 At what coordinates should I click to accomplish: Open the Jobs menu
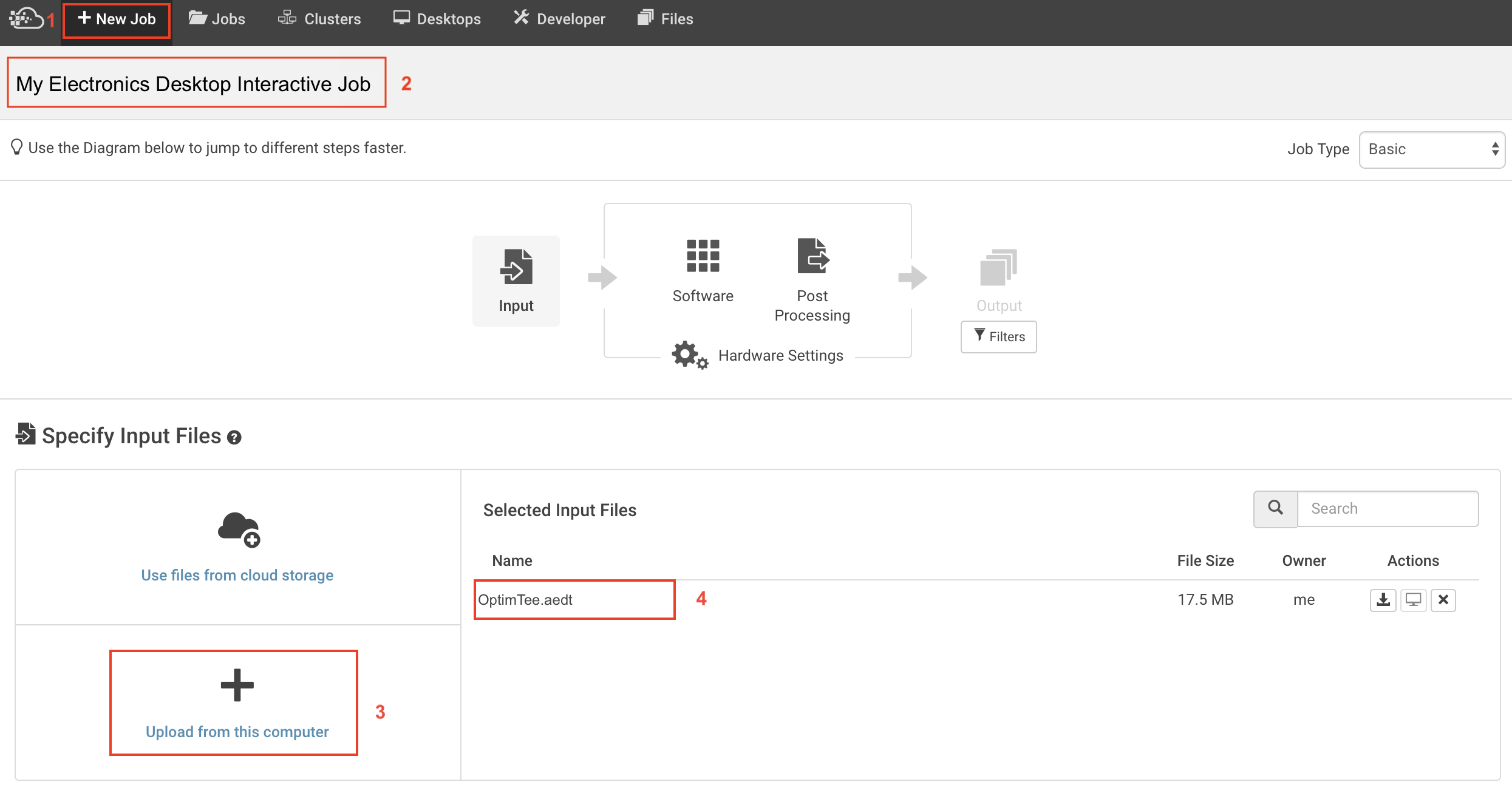coord(217,19)
